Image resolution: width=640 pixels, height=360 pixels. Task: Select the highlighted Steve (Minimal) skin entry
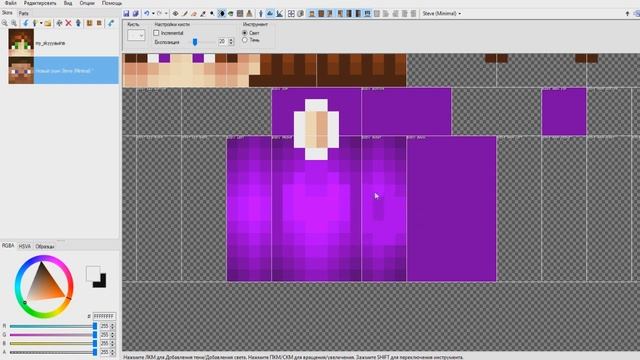(63, 71)
